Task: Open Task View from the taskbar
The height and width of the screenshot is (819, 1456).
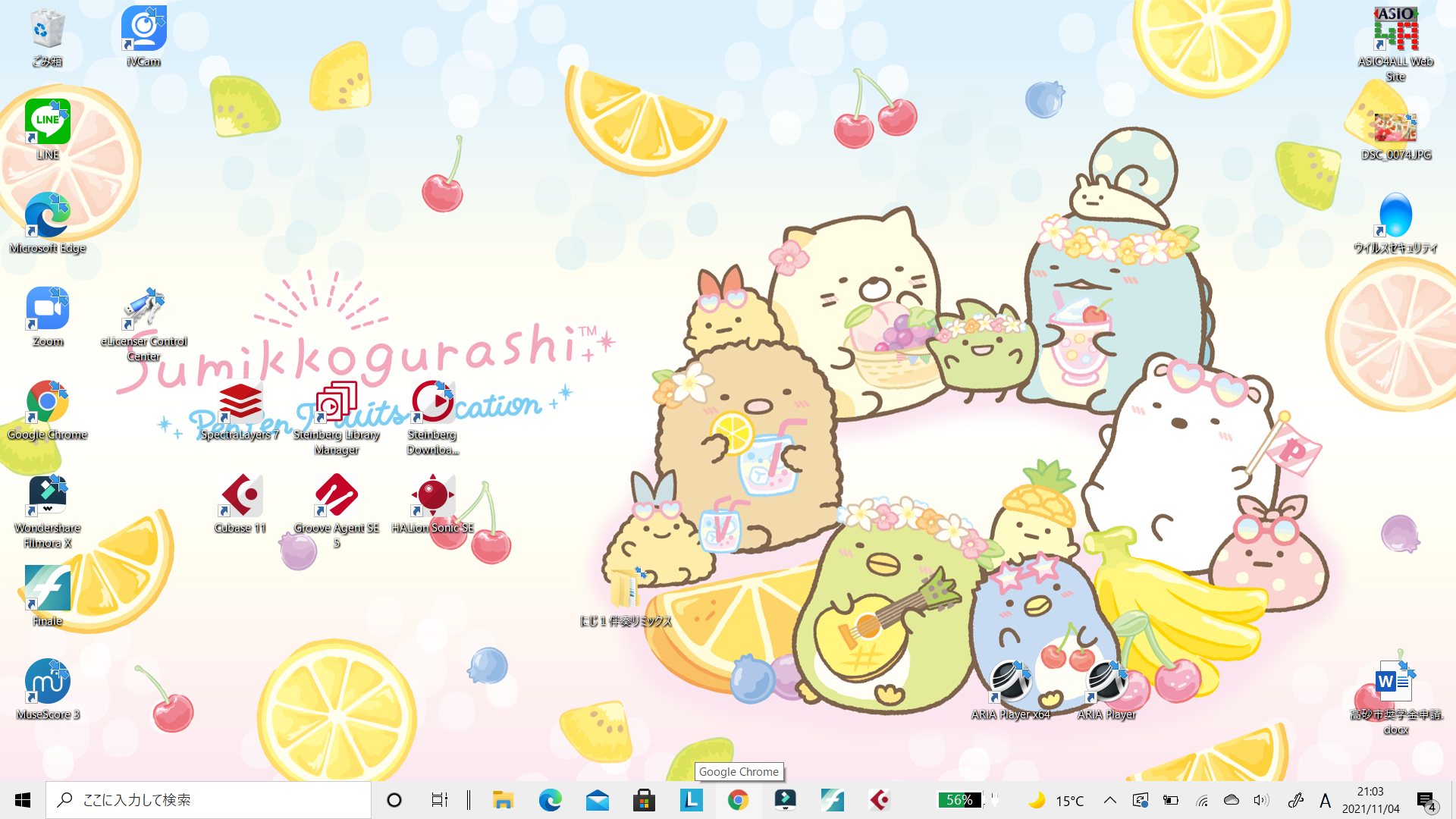Action: tap(439, 800)
